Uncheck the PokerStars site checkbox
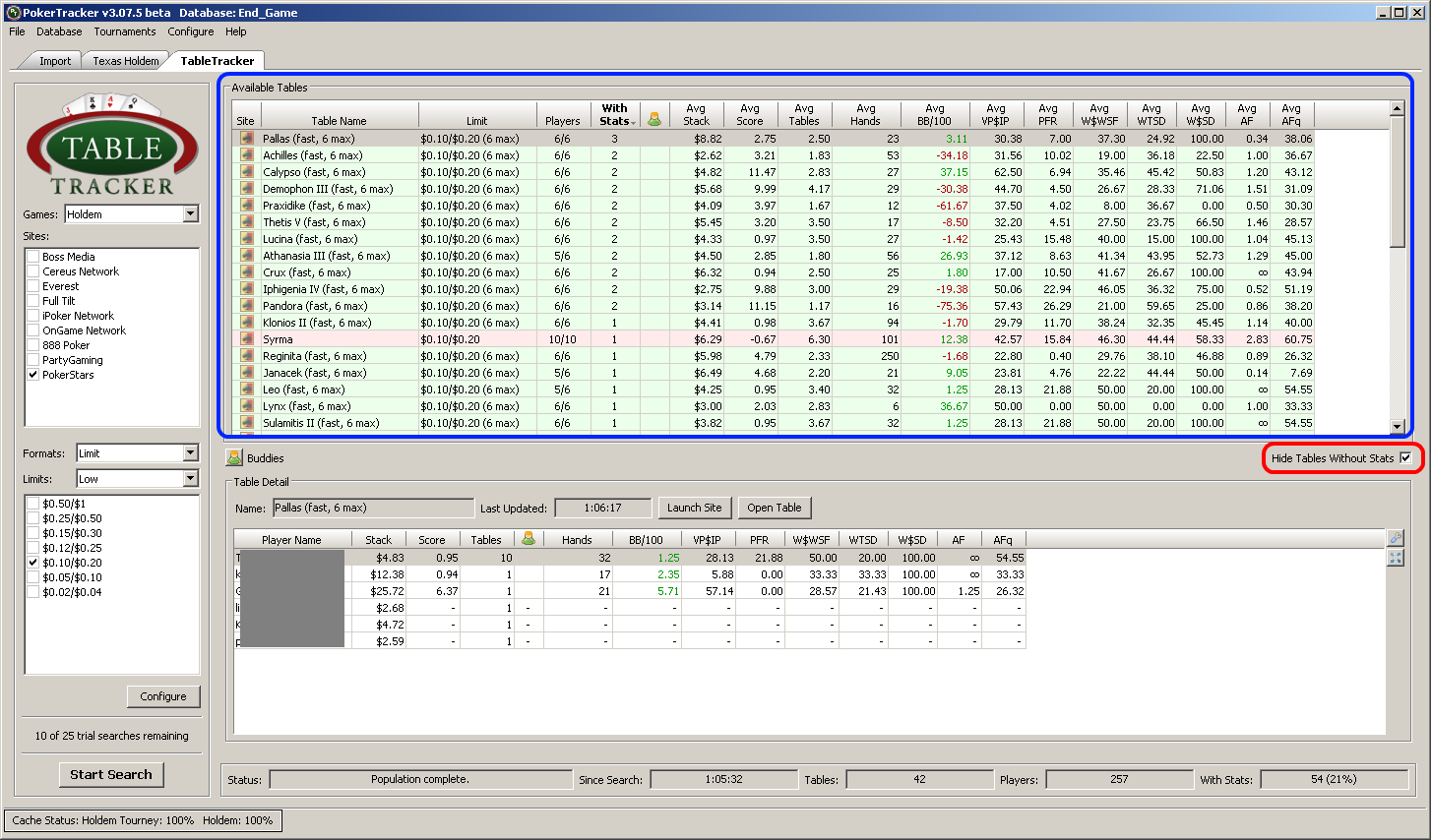Image resolution: width=1431 pixels, height=840 pixels. point(33,375)
